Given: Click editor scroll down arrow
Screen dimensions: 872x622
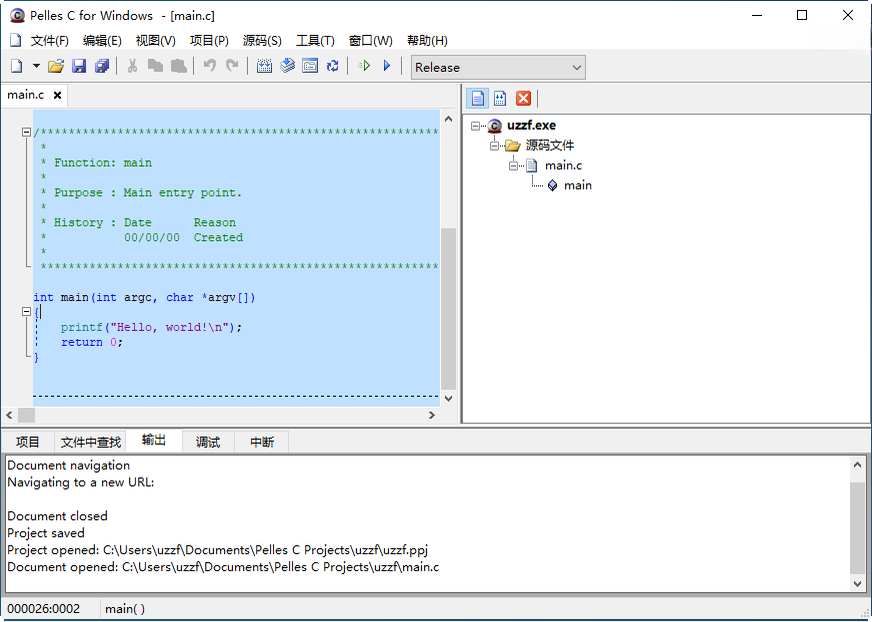Looking at the screenshot, I should click(448, 398).
